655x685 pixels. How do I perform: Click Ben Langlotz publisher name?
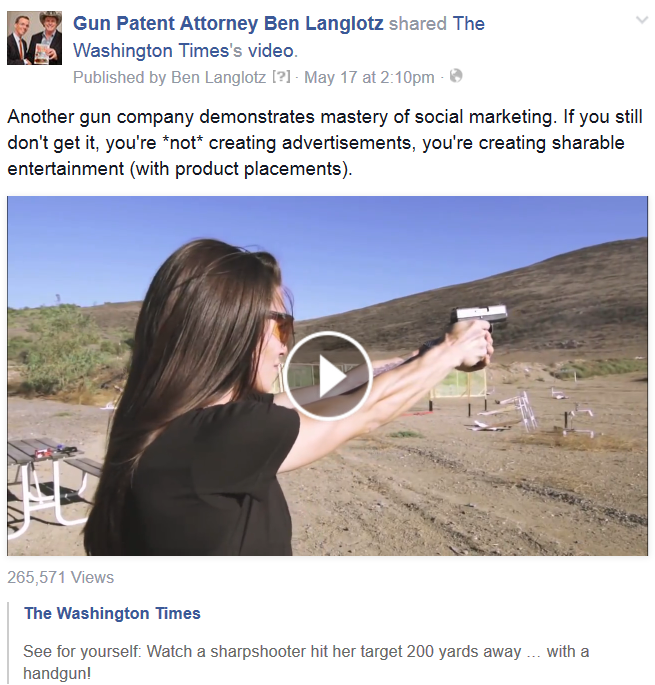[x=218, y=77]
